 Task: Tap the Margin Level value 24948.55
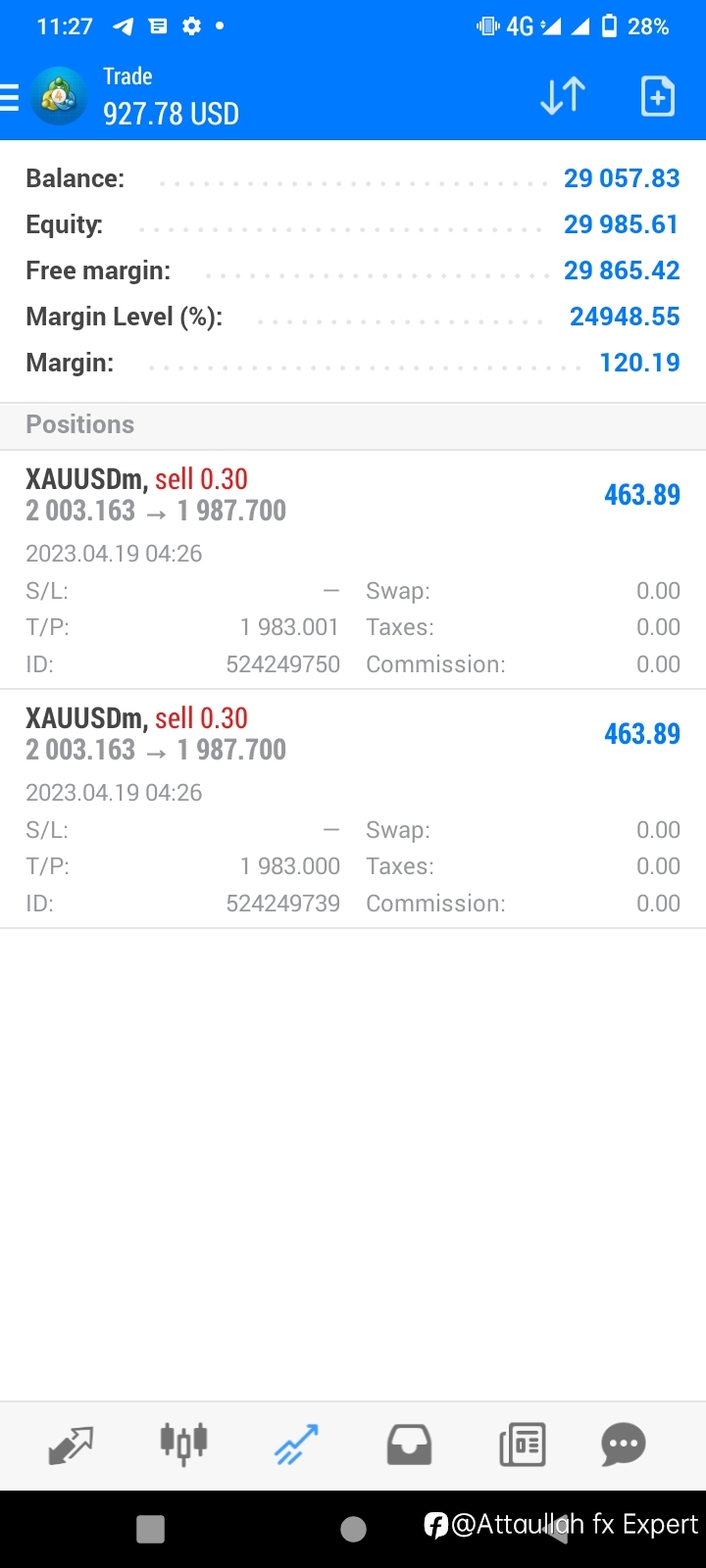(x=625, y=317)
